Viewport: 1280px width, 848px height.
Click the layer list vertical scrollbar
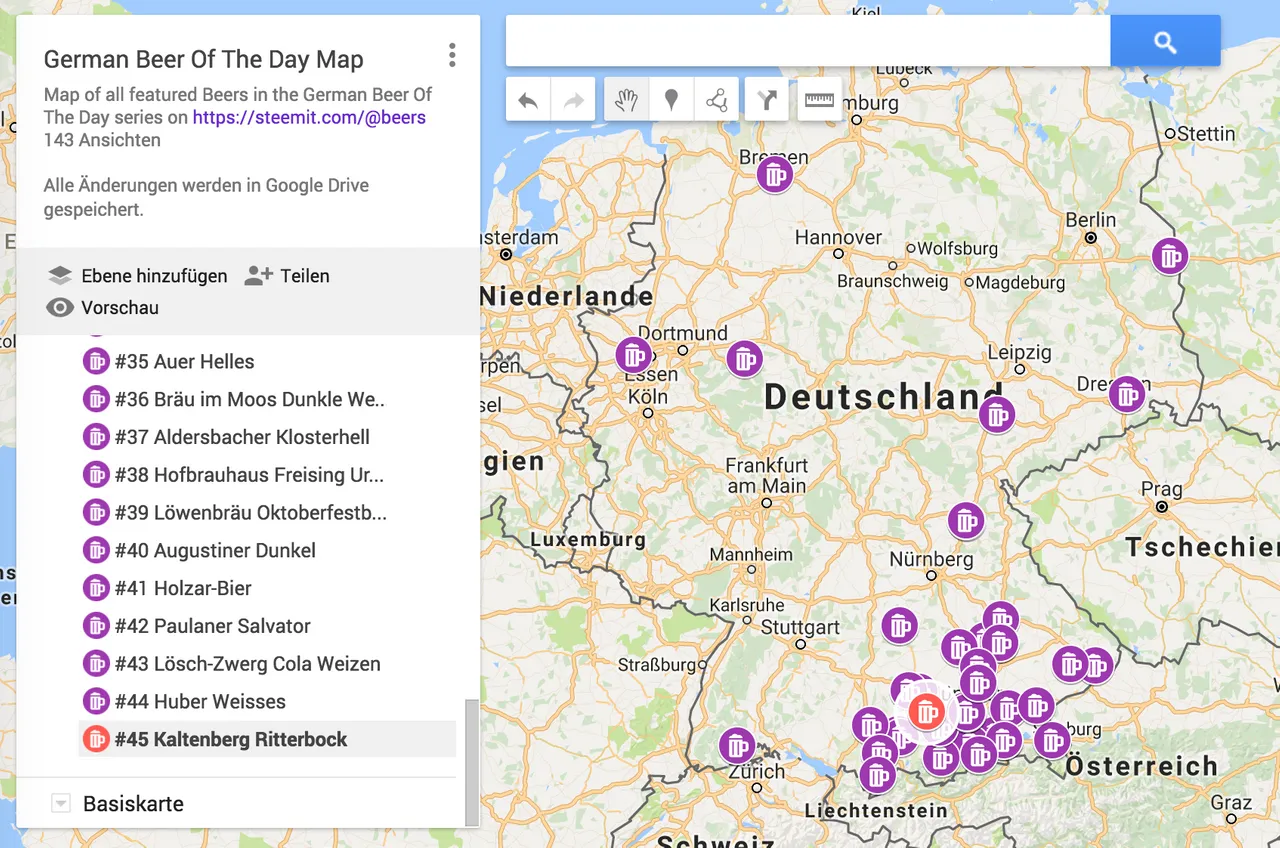tap(472, 762)
